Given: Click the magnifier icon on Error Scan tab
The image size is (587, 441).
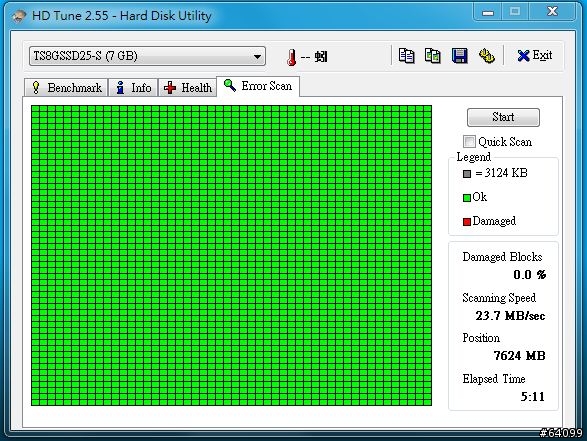Looking at the screenshot, I should click(230, 85).
